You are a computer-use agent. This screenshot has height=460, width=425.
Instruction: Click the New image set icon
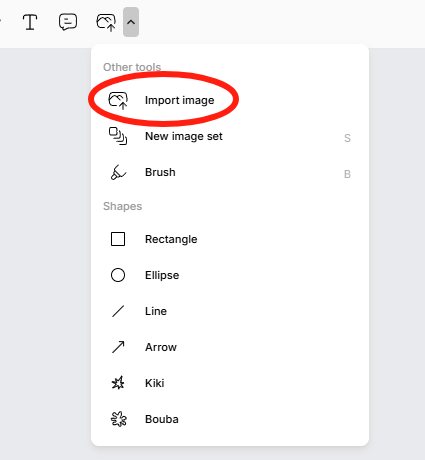click(x=118, y=136)
